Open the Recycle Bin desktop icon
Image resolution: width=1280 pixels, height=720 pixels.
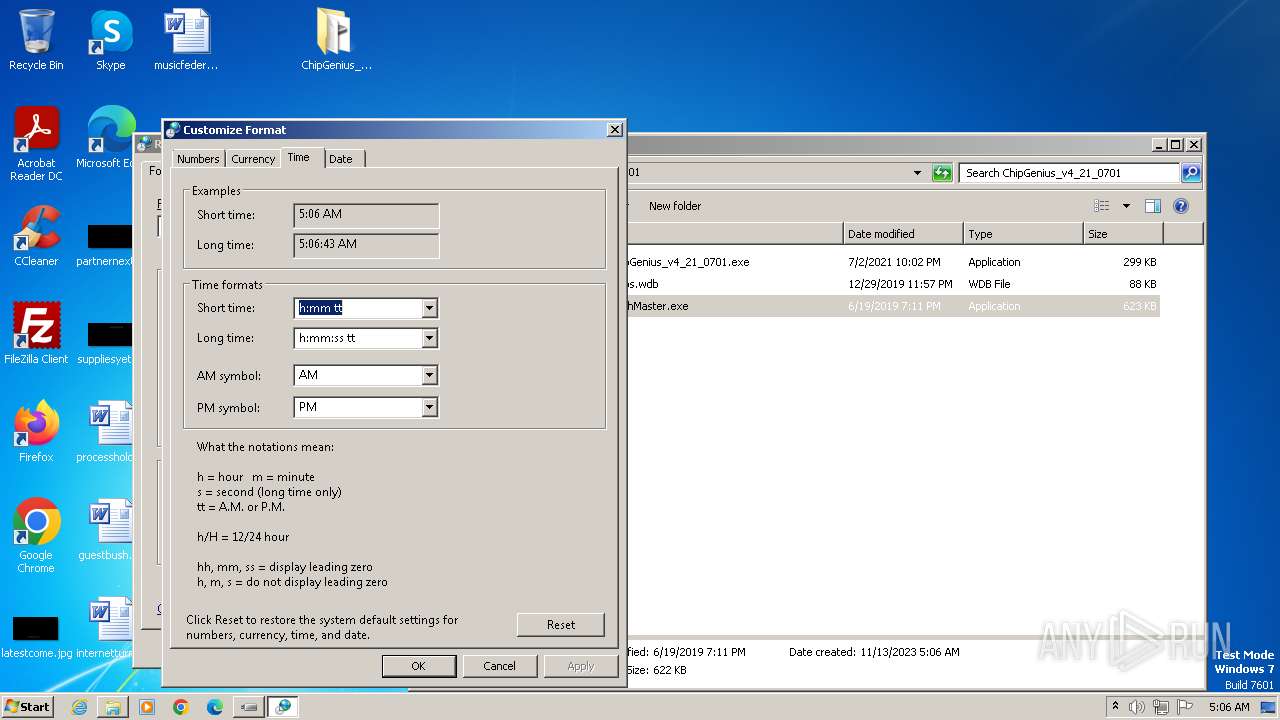click(x=36, y=40)
